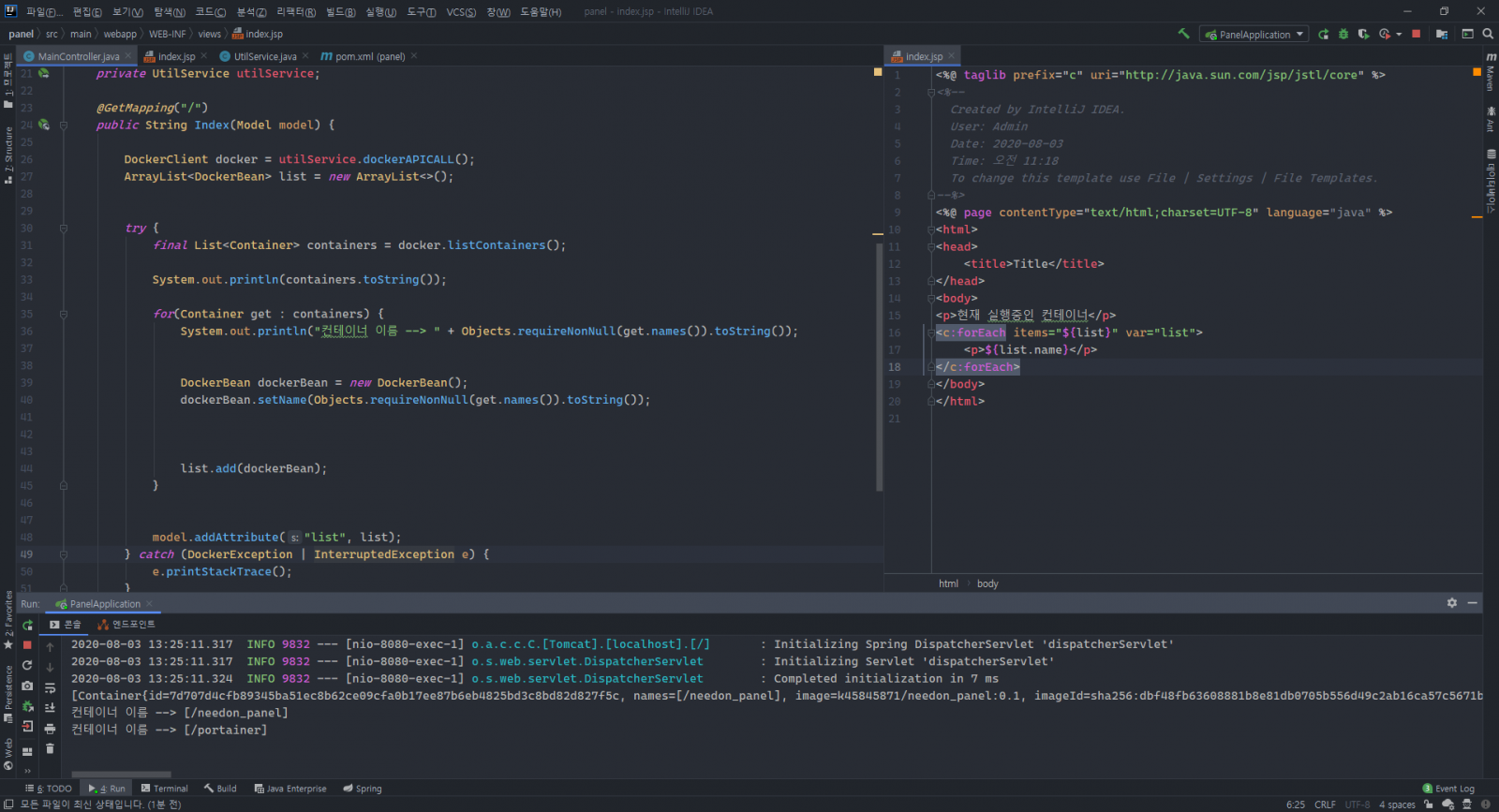This screenshot has height=812, width=1499.
Task: Click the console horizontal scrollbar
Action: [x=122, y=774]
